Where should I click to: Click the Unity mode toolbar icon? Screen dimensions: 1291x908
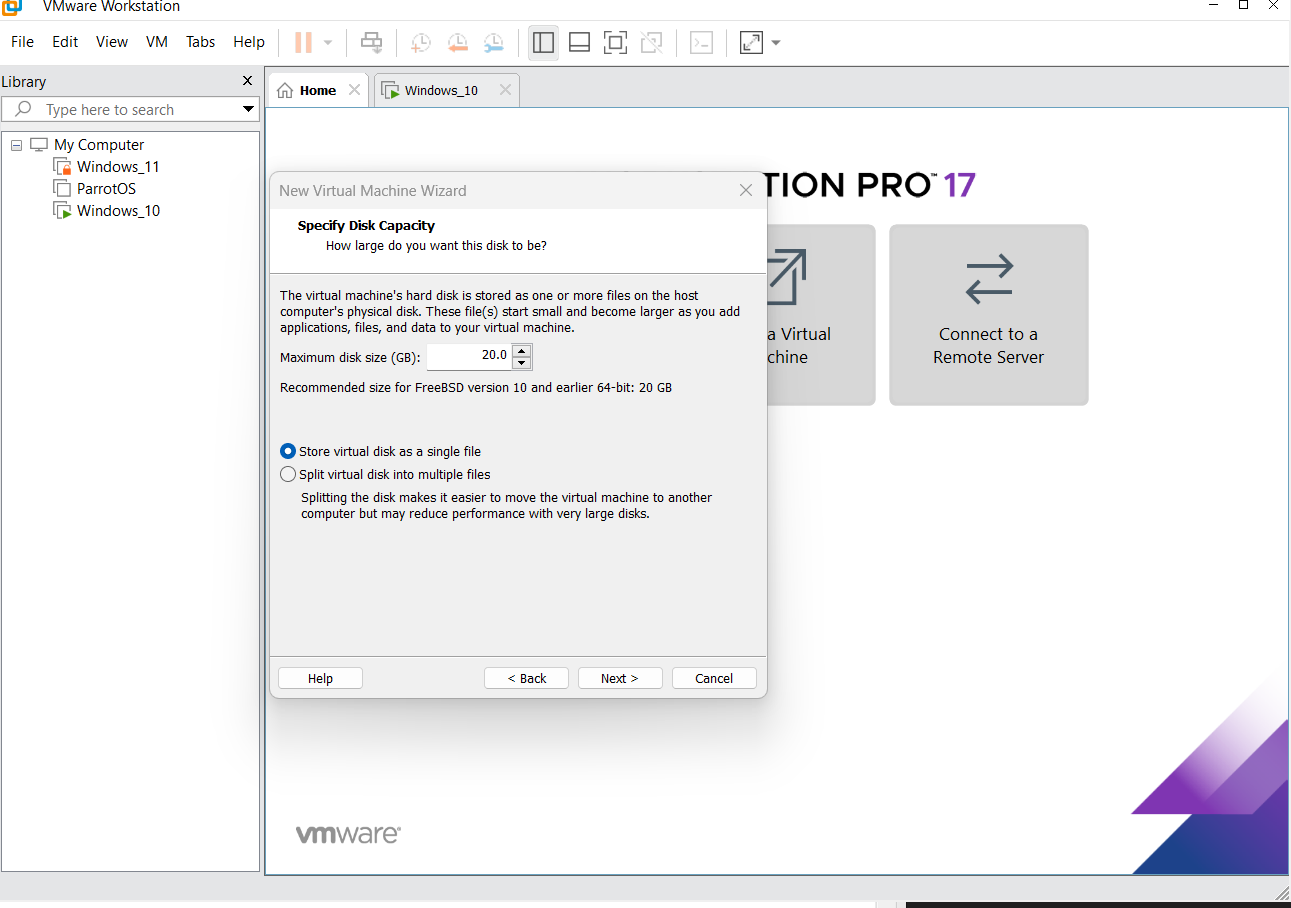tap(651, 42)
